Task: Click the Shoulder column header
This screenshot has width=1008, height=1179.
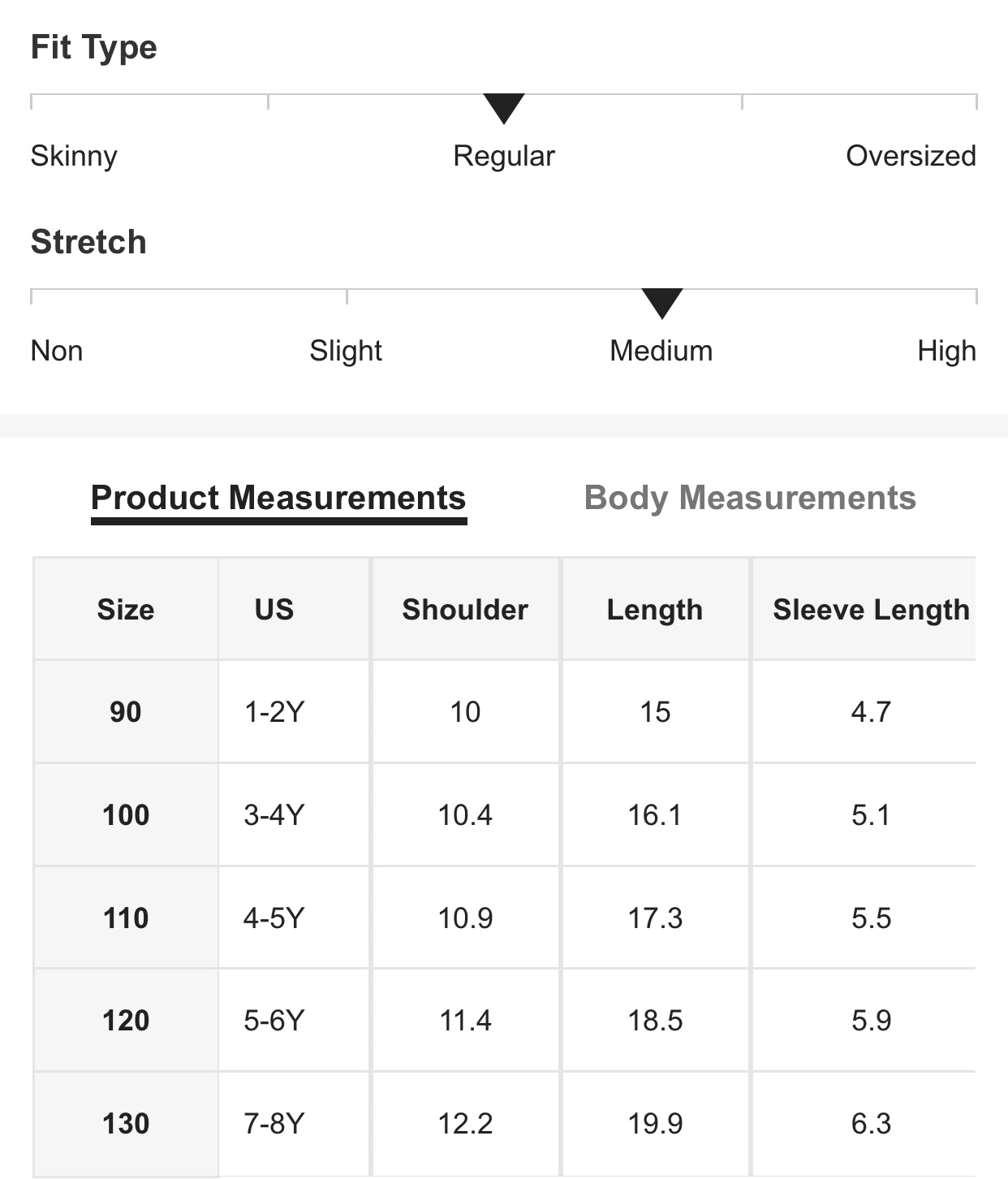Action: (465, 610)
